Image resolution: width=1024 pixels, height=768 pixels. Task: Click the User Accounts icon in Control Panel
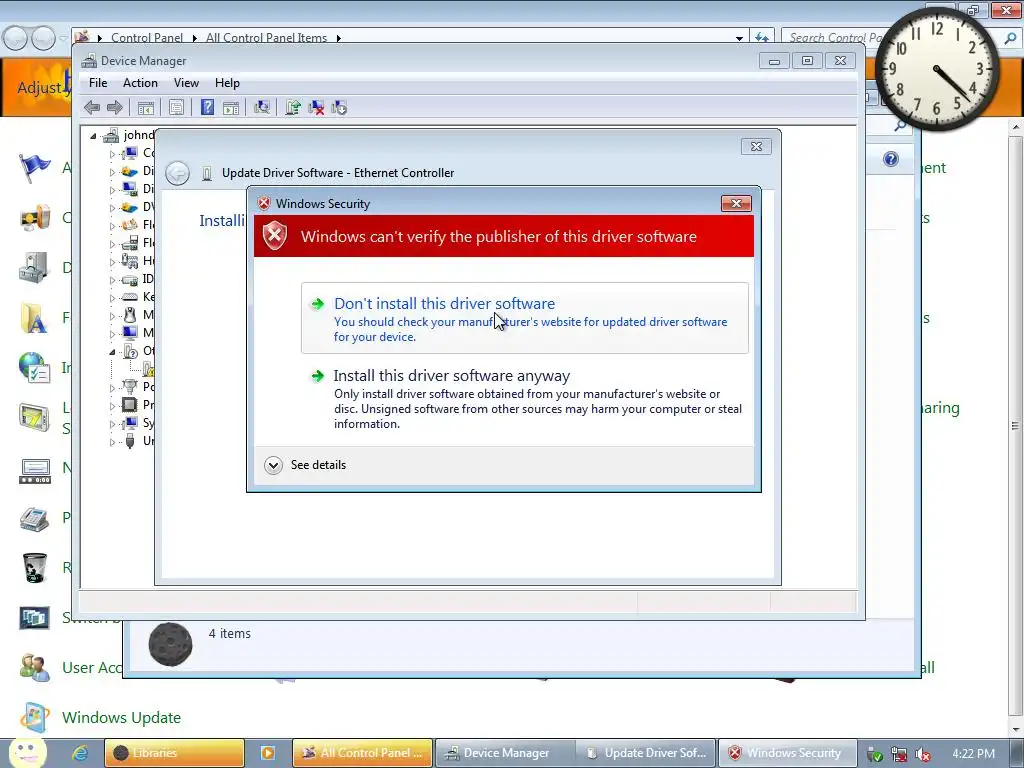[x=34, y=667]
